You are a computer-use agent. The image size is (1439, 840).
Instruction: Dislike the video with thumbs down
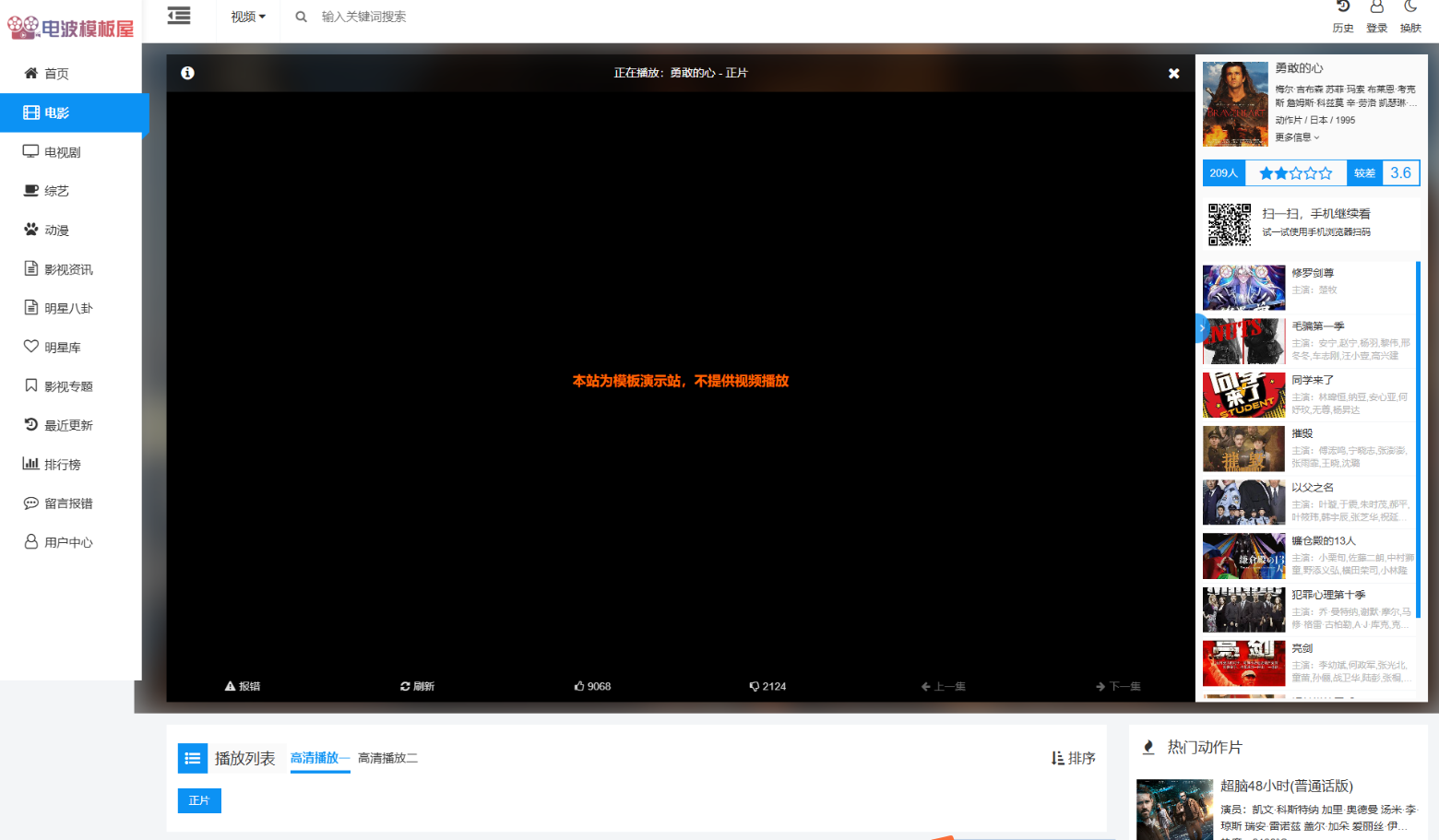[767, 686]
